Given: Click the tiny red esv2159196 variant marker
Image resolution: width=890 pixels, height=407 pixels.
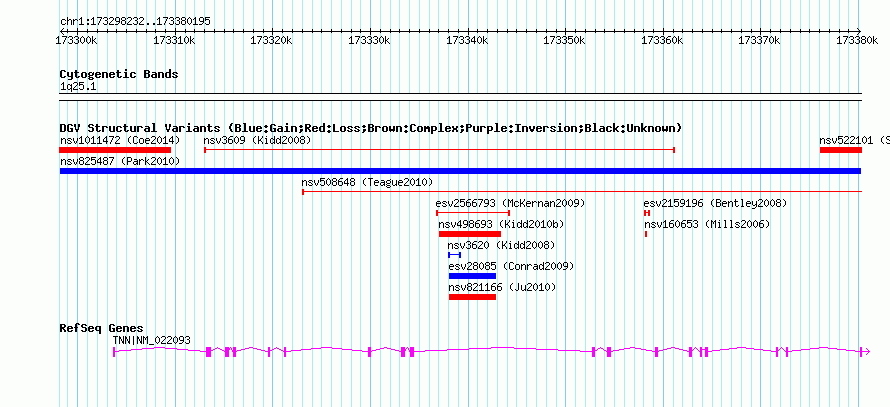Looking at the screenshot, I should [646, 213].
